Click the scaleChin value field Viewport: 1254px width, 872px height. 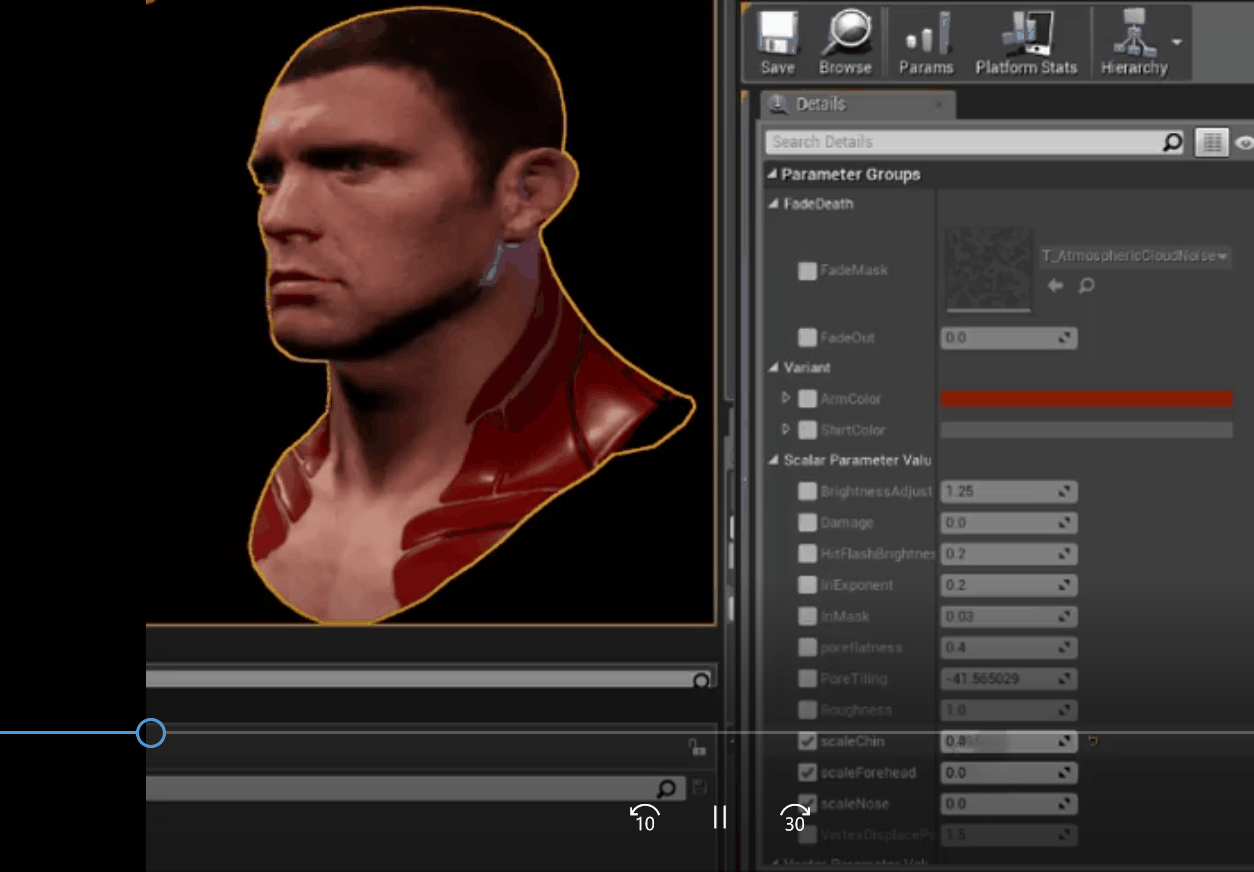[1008, 742]
